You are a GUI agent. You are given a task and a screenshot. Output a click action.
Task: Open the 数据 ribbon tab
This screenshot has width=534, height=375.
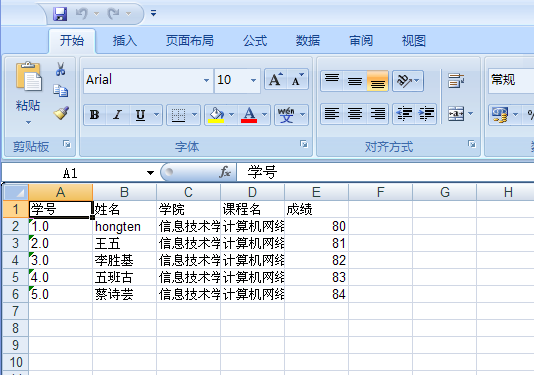point(308,41)
